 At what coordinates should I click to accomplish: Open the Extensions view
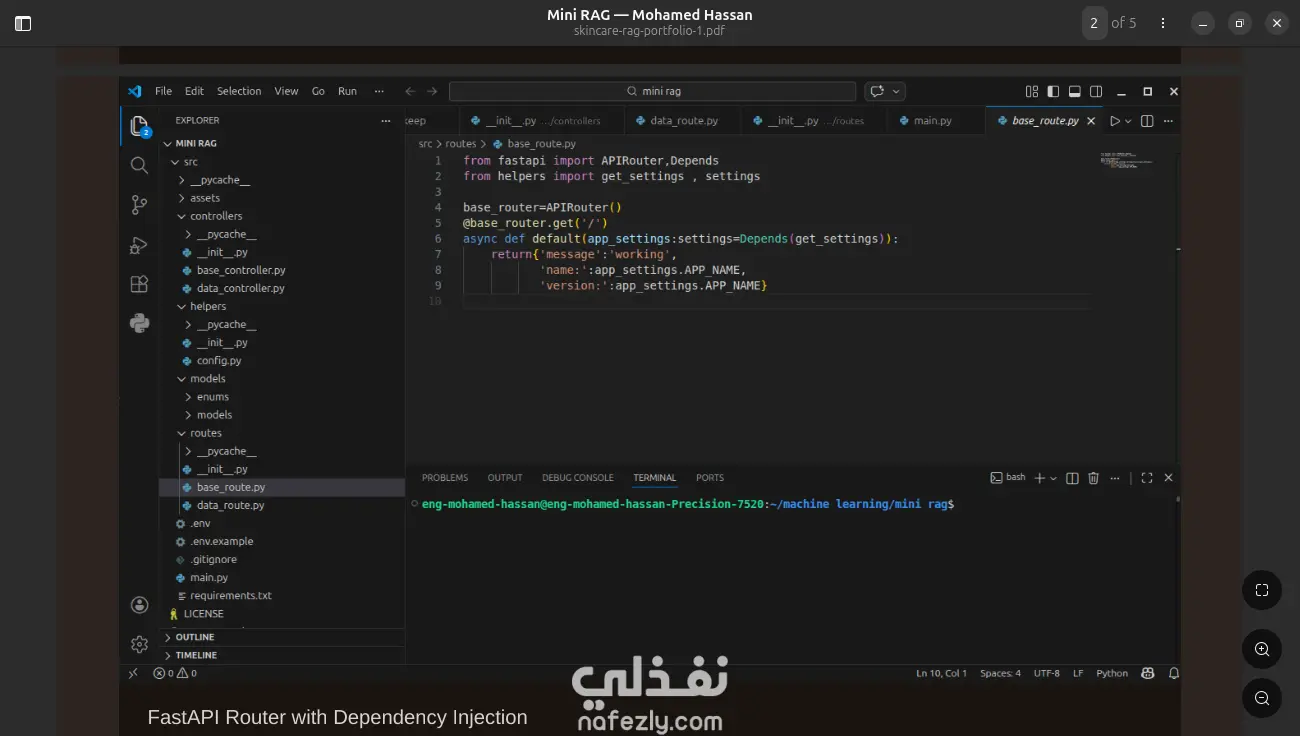139,284
